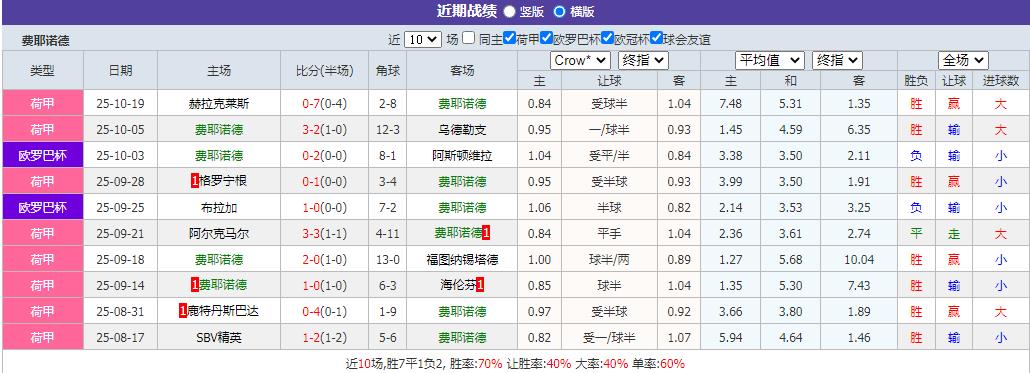Click the 球半/两 handicap cell
1030x373 pixels.
pyautogui.click(x=609, y=259)
